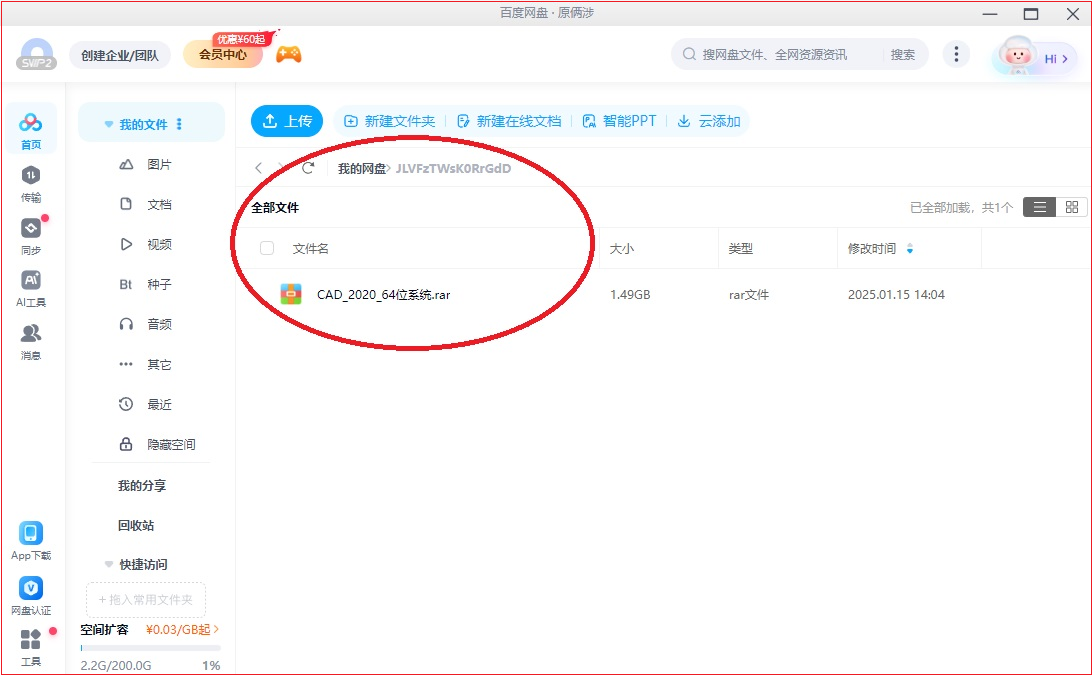Open the 同步 sync icon

click(x=31, y=236)
